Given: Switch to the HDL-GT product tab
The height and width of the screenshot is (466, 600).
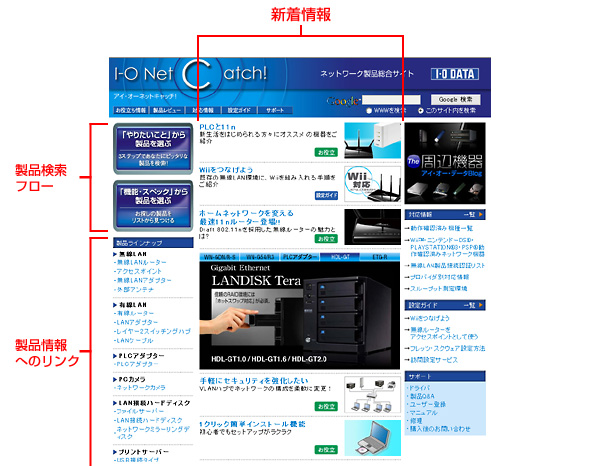Looking at the screenshot, I should (x=340, y=257).
